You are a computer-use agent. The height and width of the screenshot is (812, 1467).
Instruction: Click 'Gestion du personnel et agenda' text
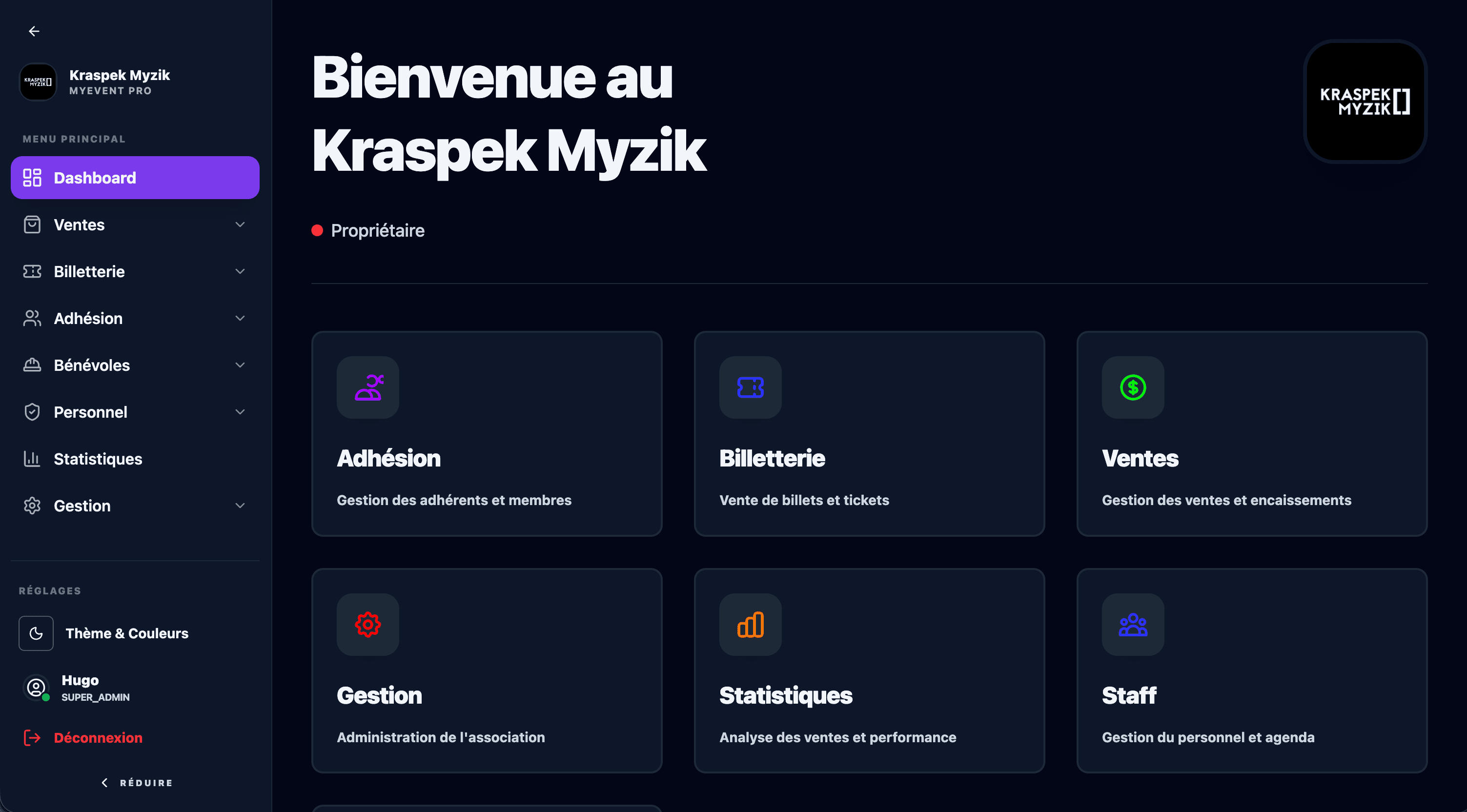pos(1208,737)
